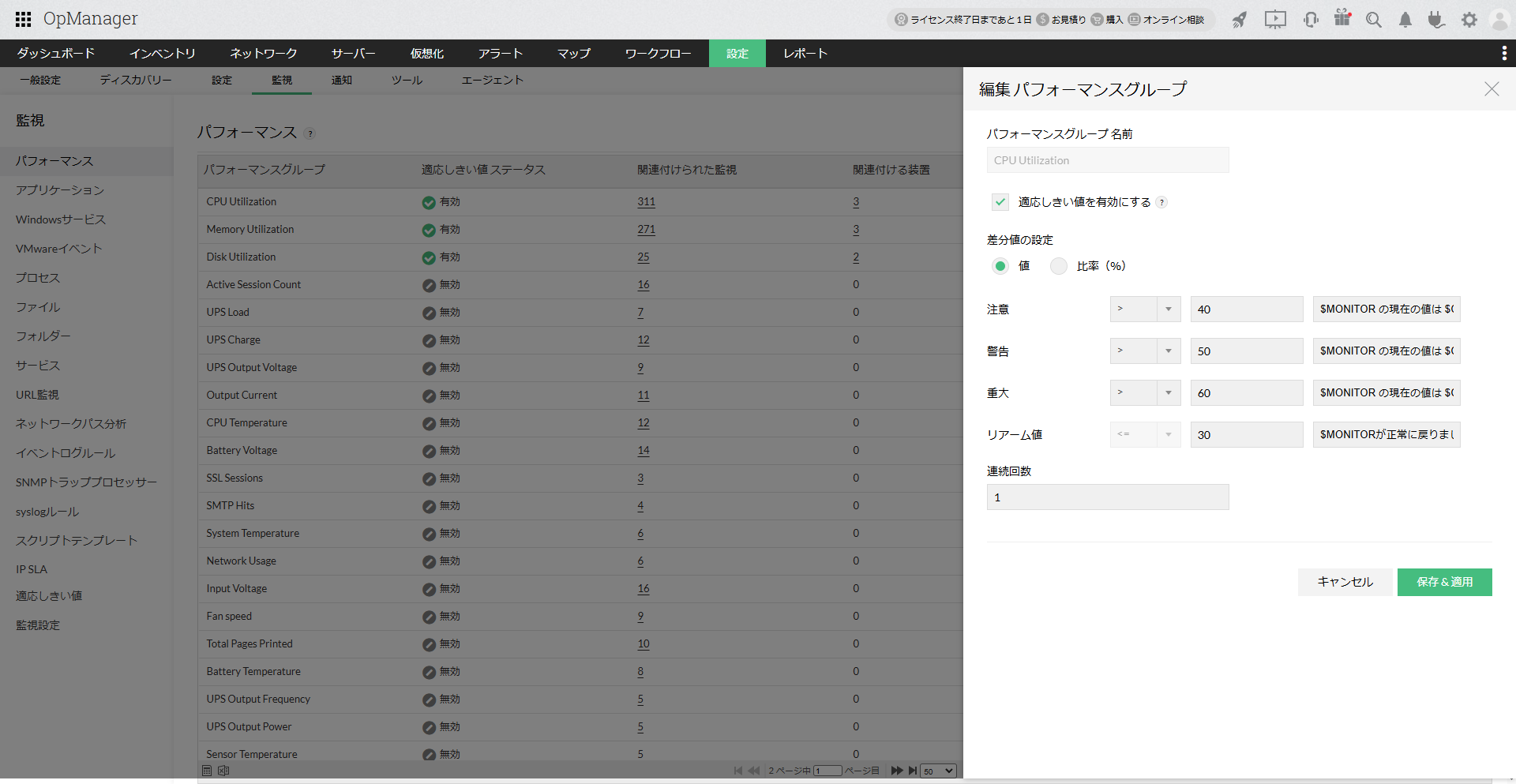Open アプリケーション in the 監視 sidebar
Image resolution: width=1516 pixels, height=784 pixels.
click(60, 190)
